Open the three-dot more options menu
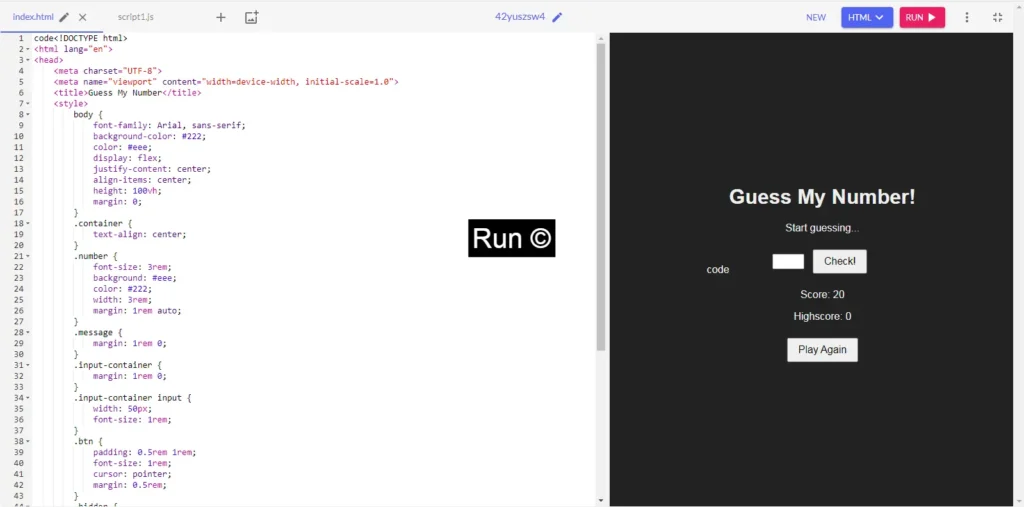 point(966,17)
